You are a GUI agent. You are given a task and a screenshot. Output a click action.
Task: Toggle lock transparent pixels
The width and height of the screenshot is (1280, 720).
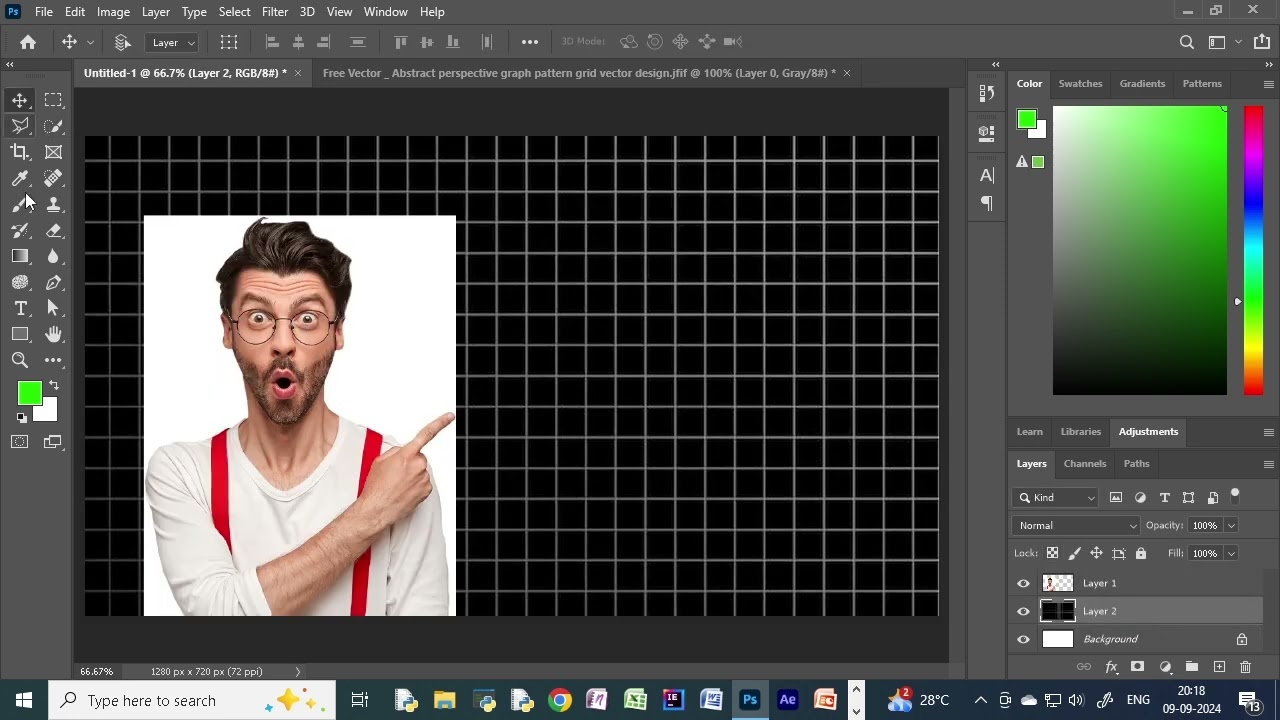[x=1052, y=553]
